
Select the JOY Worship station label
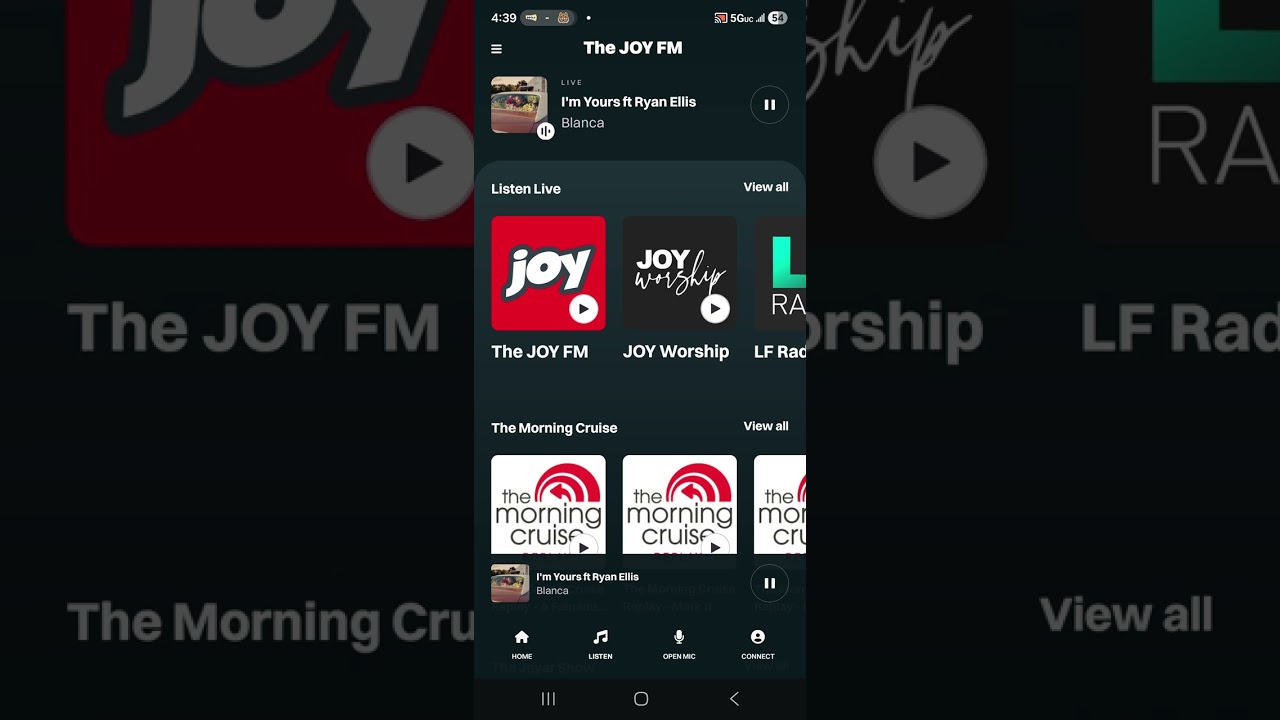click(x=676, y=351)
